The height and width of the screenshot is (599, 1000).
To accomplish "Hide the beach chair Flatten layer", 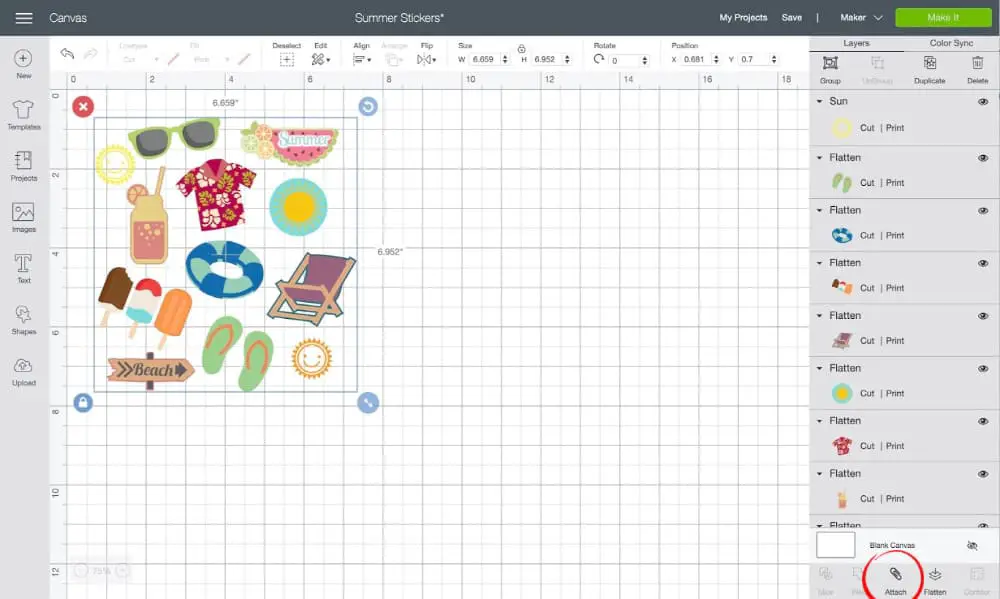I will [x=983, y=316].
